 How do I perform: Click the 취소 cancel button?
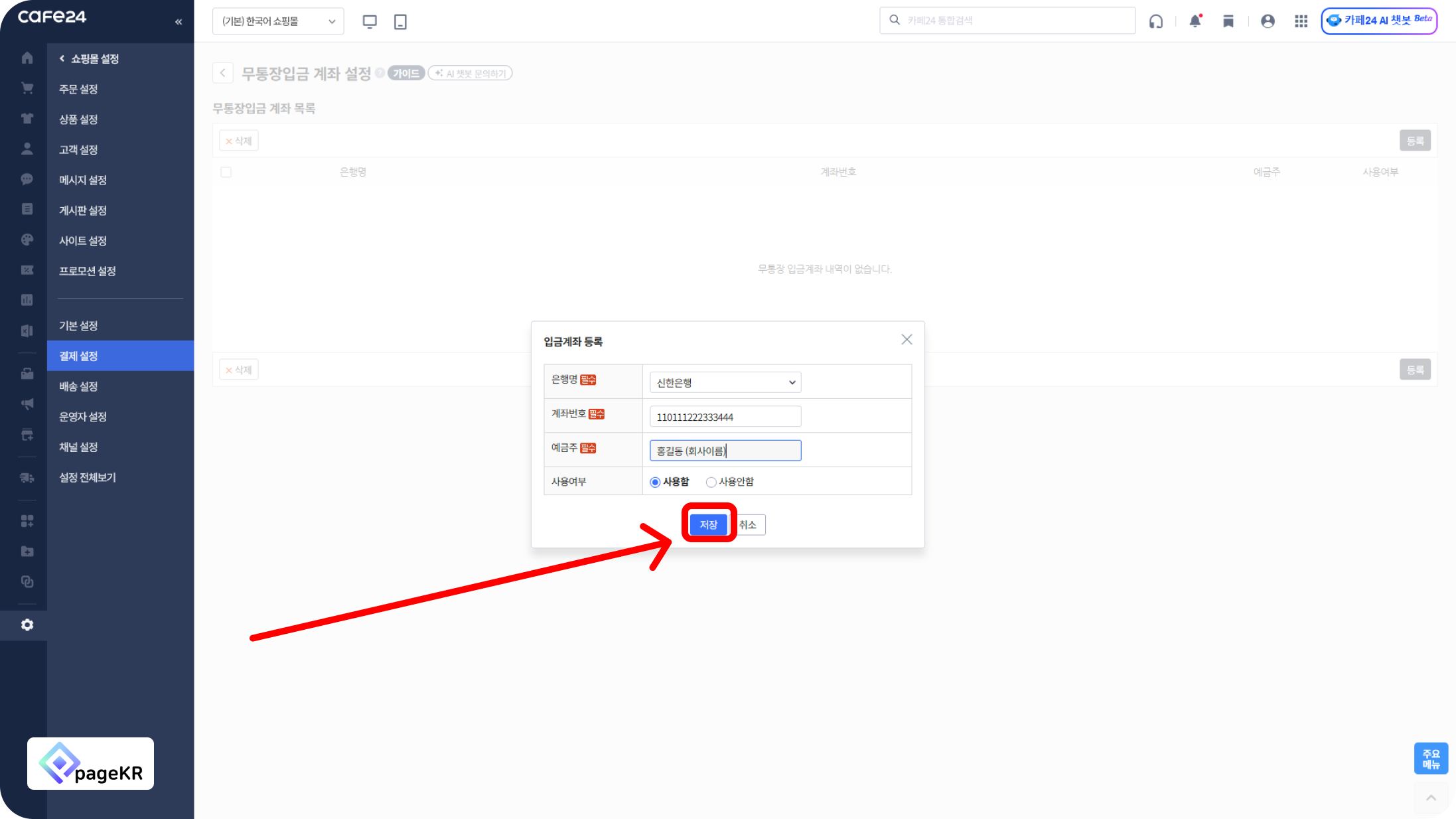pos(749,524)
